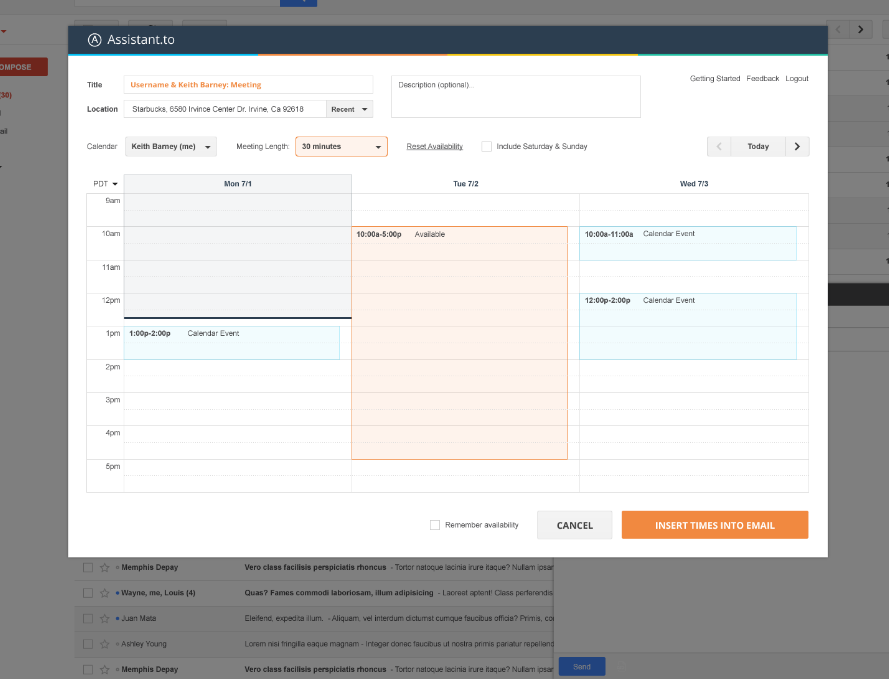Click the CANCEL button
This screenshot has height=679, width=889.
click(x=574, y=525)
